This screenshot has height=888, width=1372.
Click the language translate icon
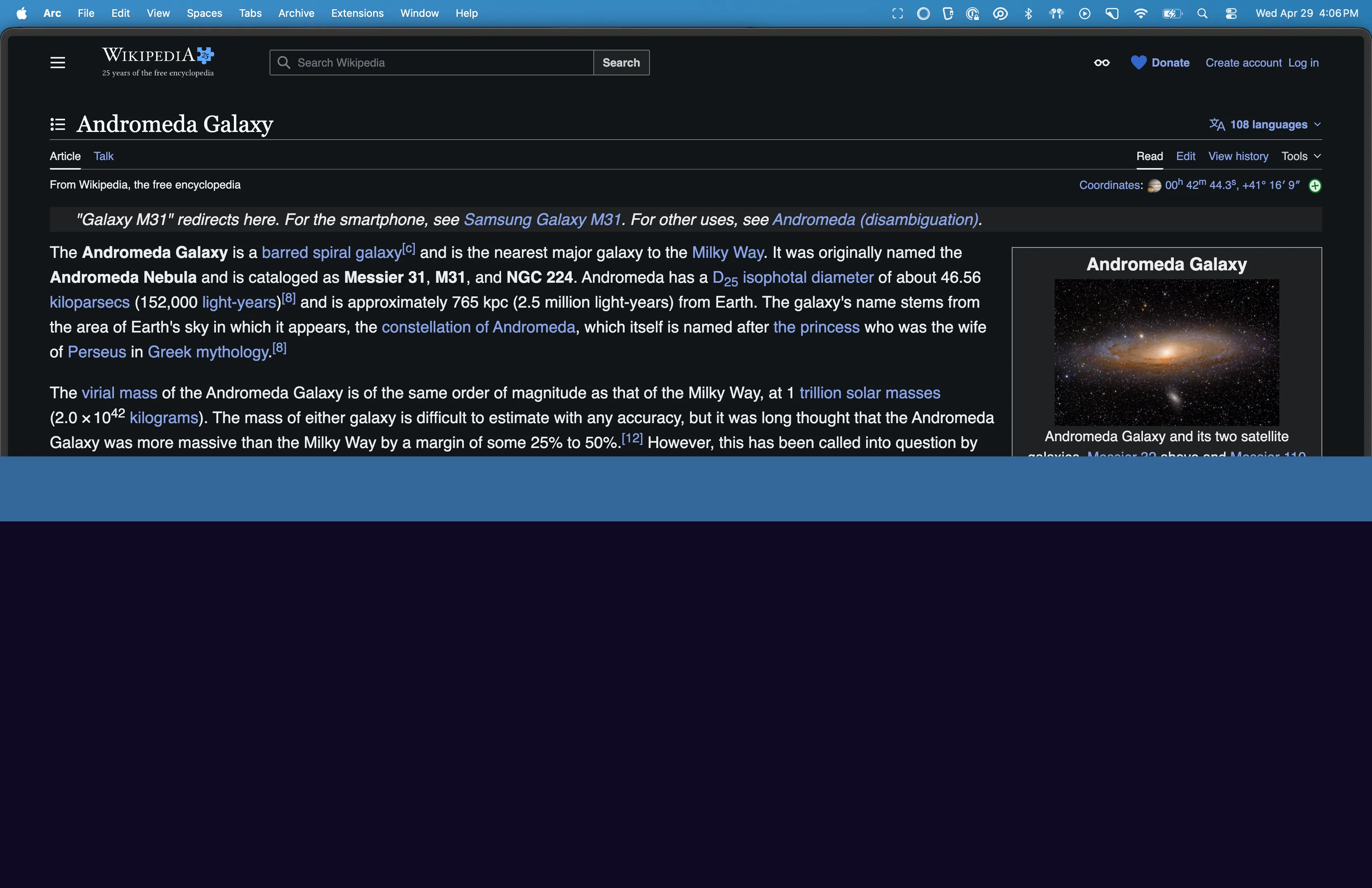tap(1217, 124)
